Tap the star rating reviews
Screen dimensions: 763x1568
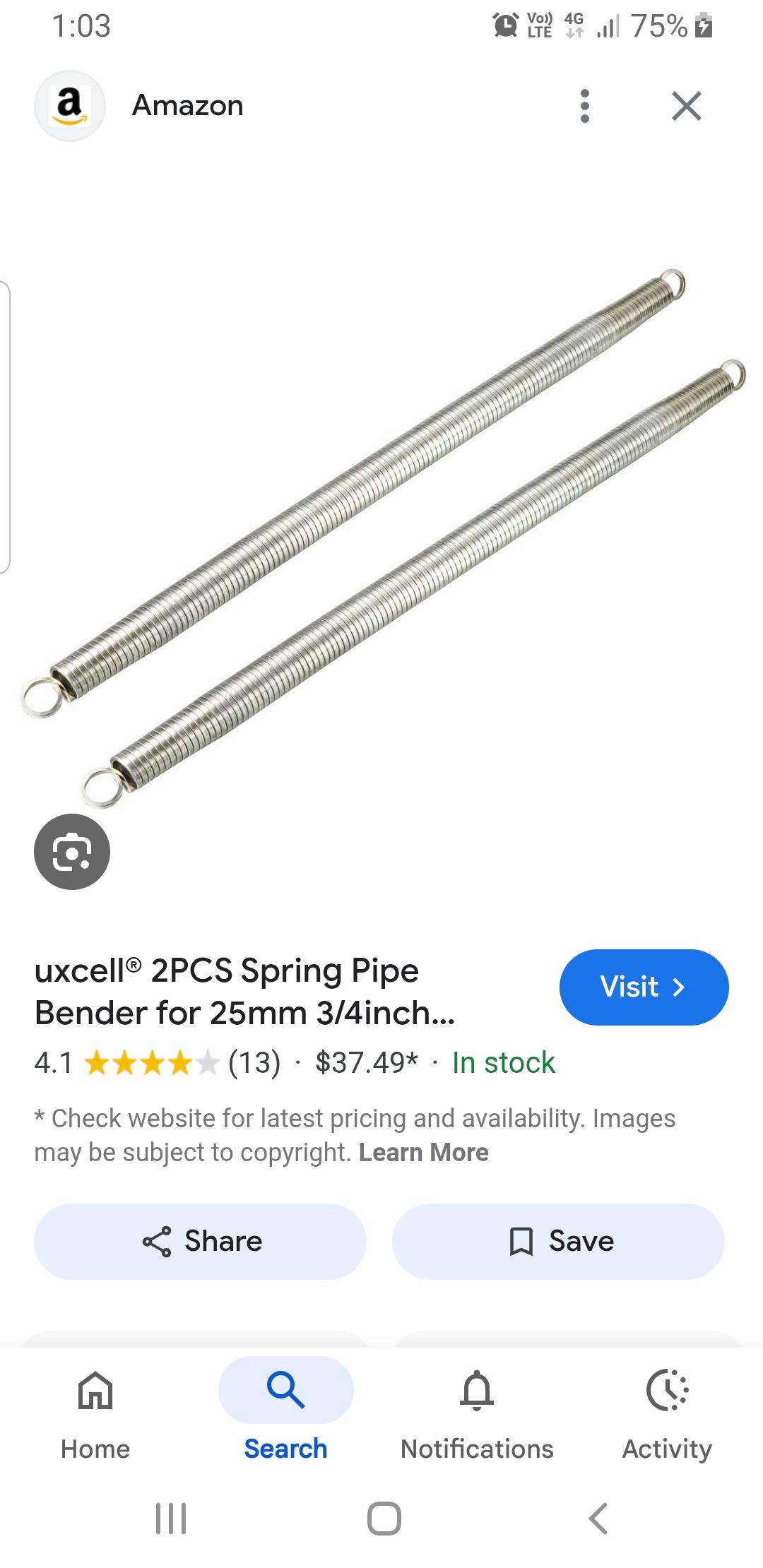pyautogui.click(x=158, y=1062)
